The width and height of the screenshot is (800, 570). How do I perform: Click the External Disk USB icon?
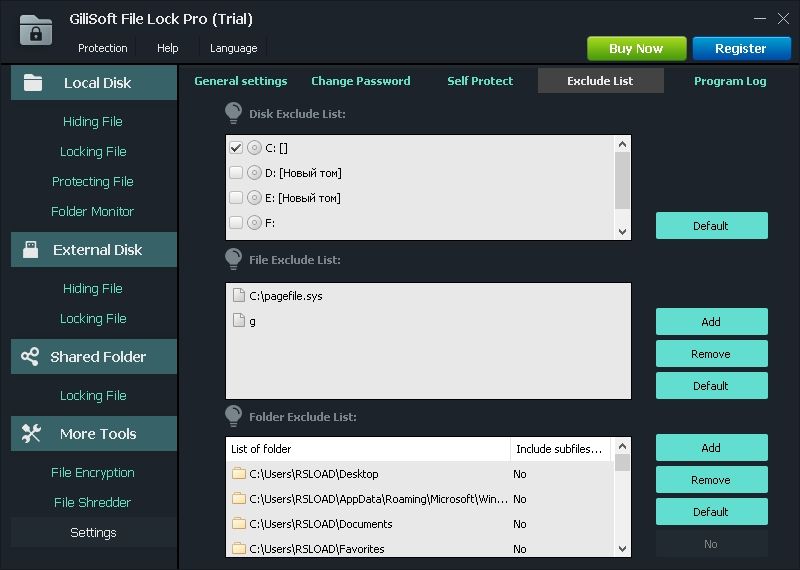tap(31, 250)
